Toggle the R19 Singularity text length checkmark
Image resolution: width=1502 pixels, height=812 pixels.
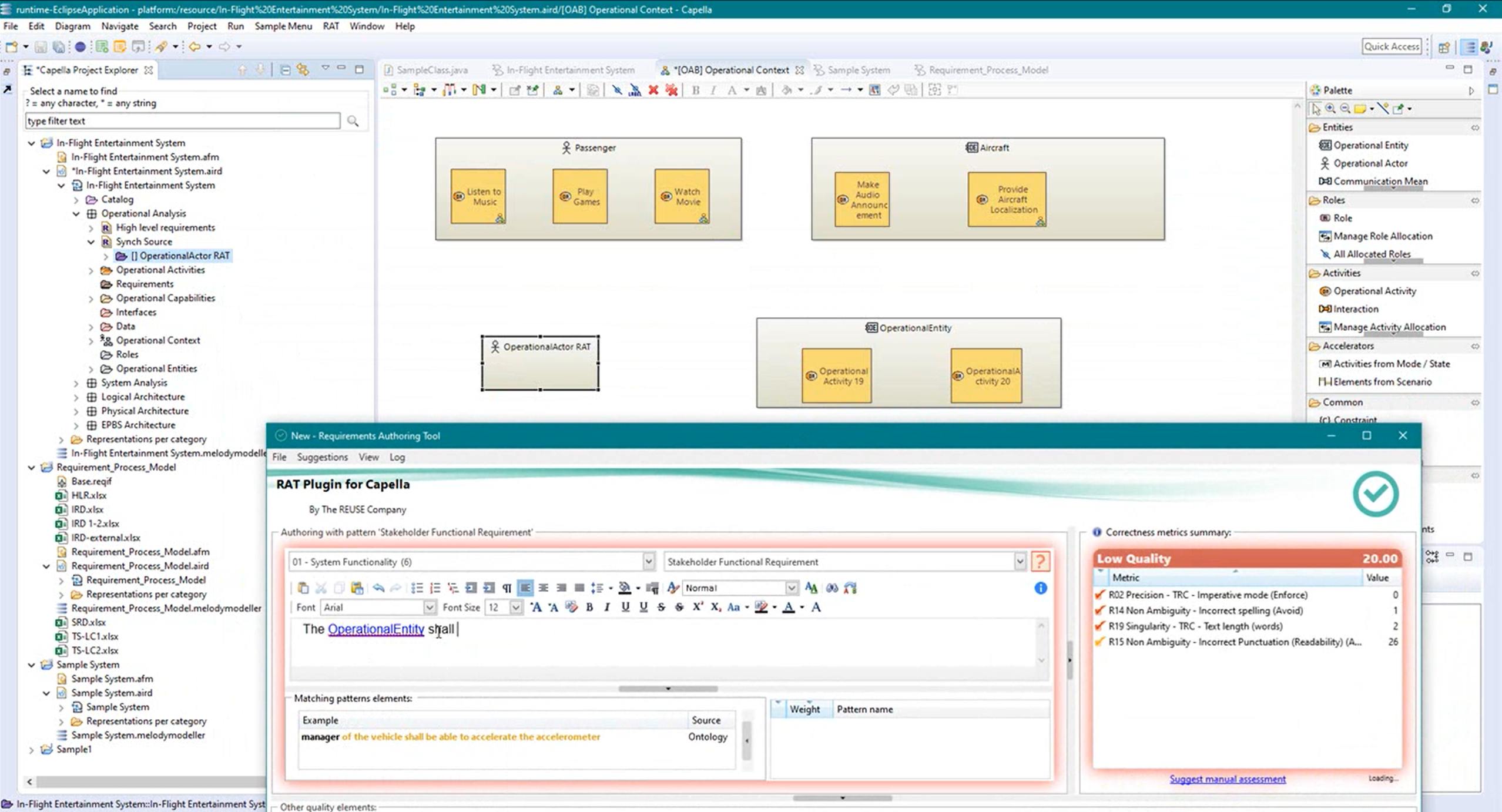pyautogui.click(x=1100, y=626)
